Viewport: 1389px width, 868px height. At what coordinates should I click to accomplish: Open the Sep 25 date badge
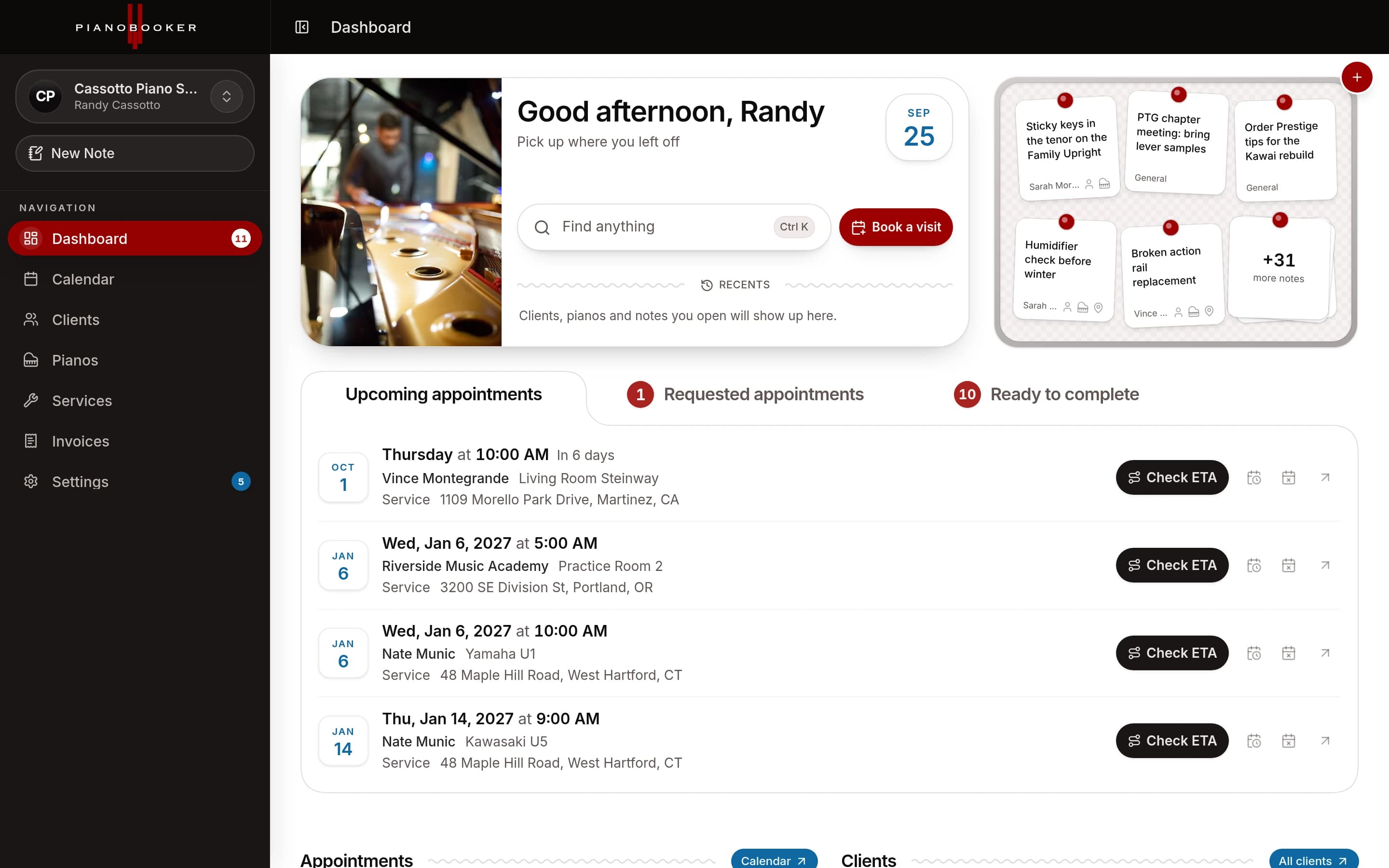919,127
